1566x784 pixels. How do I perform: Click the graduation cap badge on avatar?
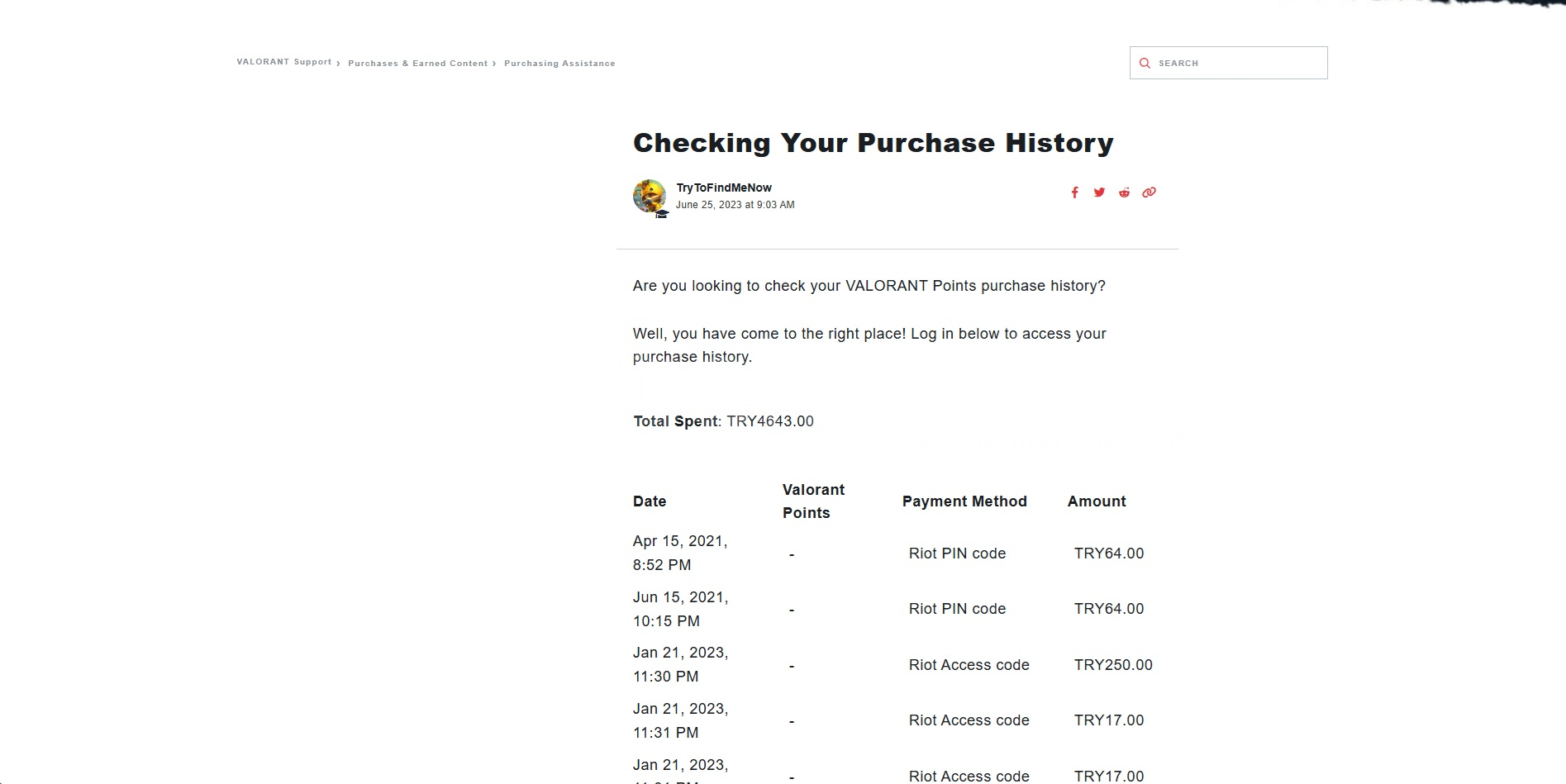(x=662, y=214)
